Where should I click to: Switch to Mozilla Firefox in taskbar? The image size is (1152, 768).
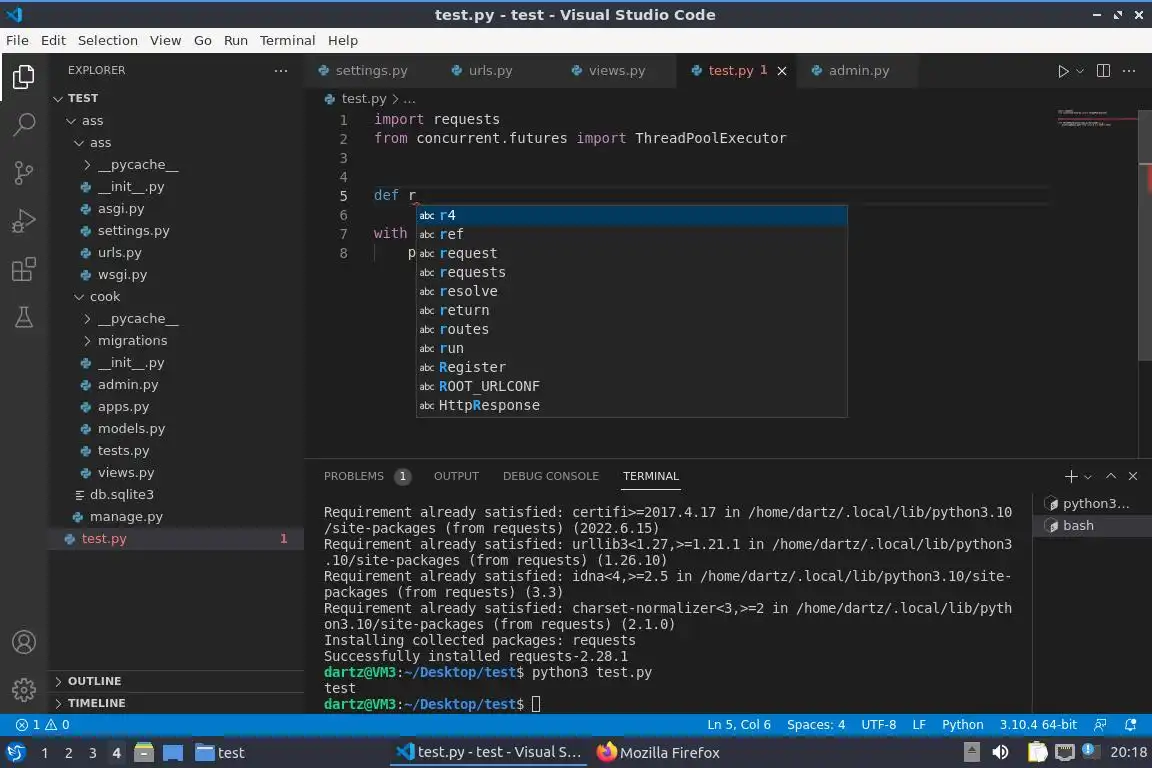(658, 753)
